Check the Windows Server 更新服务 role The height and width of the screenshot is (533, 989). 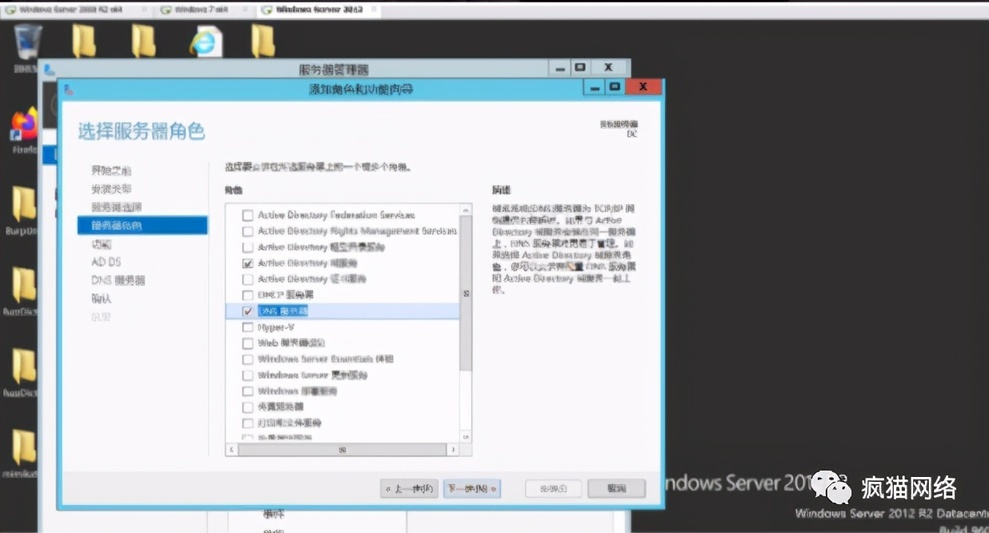click(248, 375)
